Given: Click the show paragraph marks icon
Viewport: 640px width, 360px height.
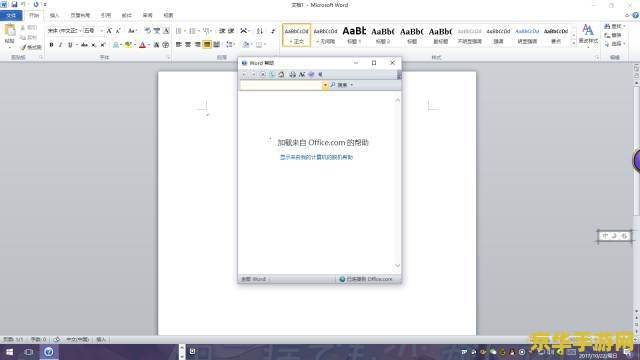Looking at the screenshot, I should click(x=273, y=31).
